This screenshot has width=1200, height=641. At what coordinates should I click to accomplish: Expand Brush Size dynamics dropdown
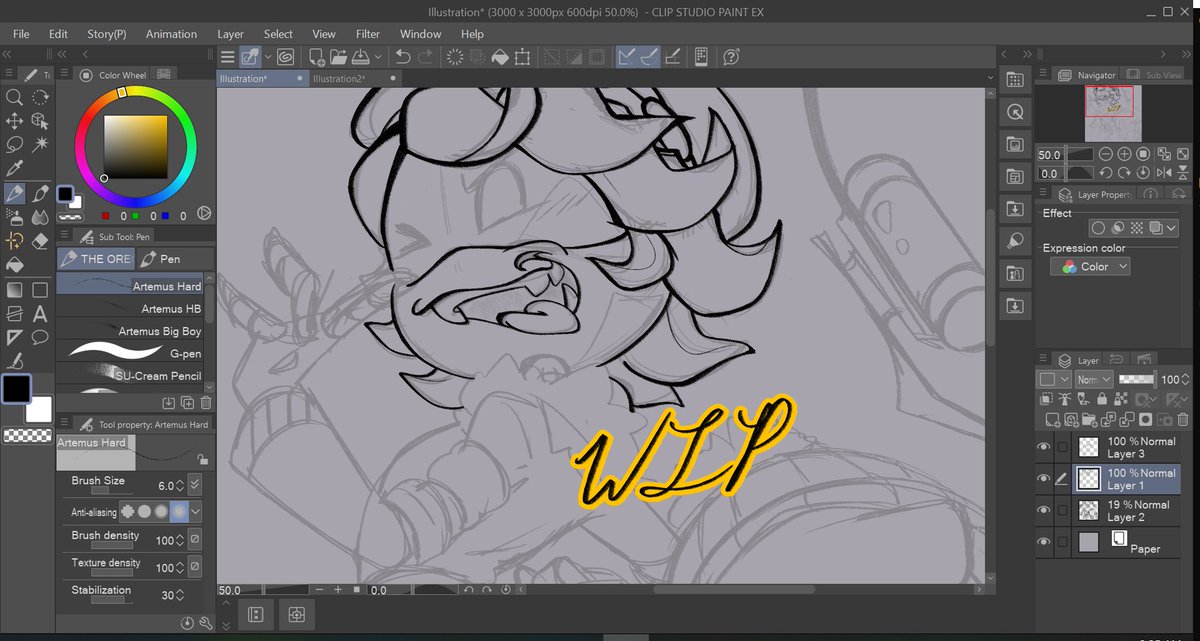[195, 484]
